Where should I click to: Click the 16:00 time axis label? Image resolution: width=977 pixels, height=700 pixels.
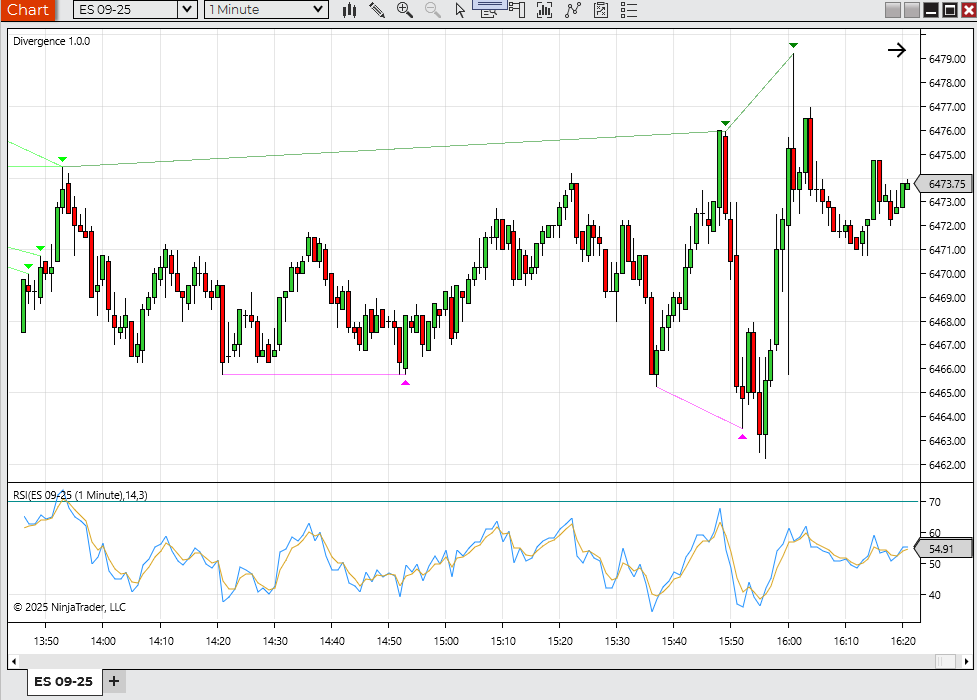click(789, 641)
